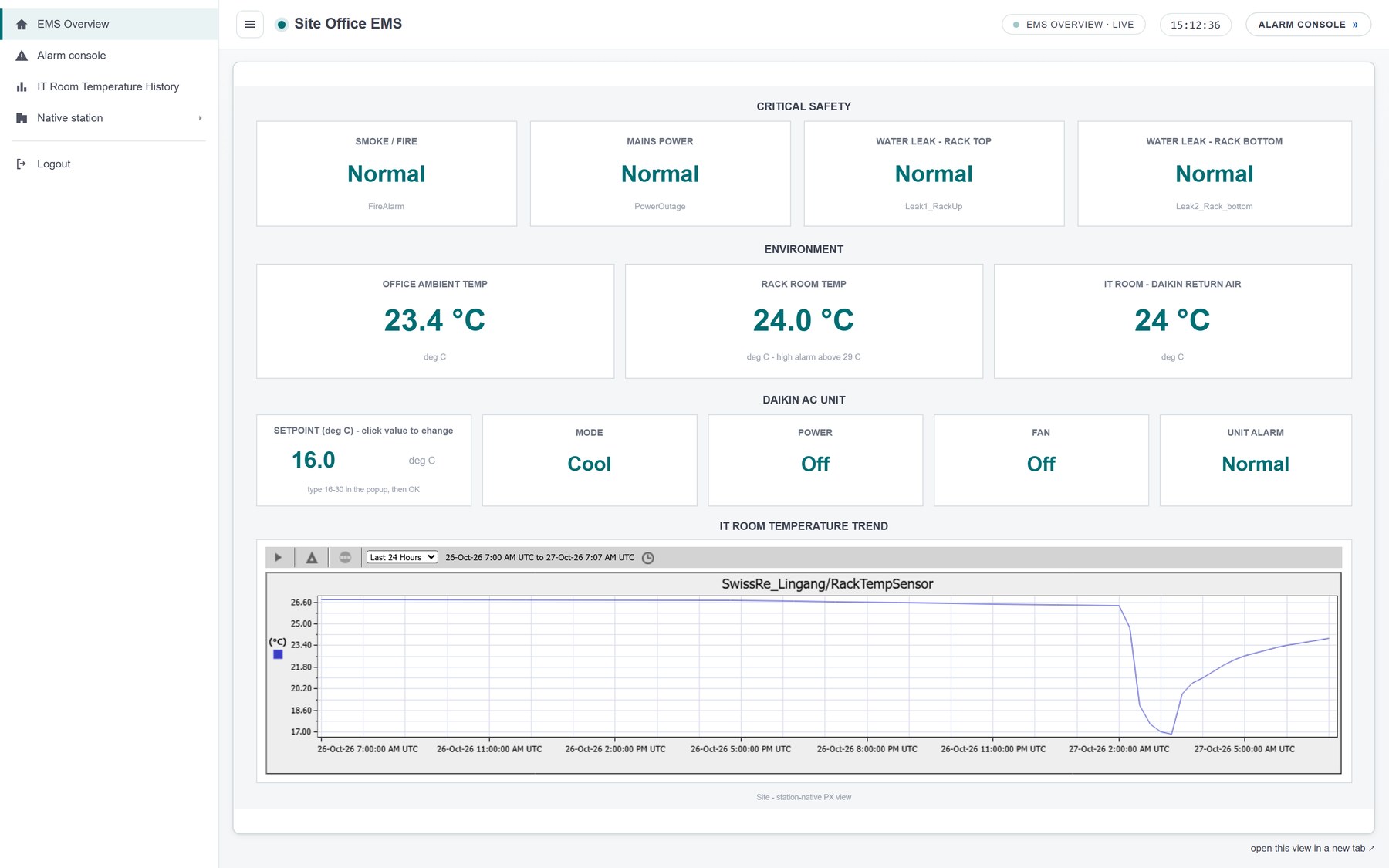The image size is (1389, 868).
Task: Click the chart round globe toolbar icon
Action: pos(345,557)
